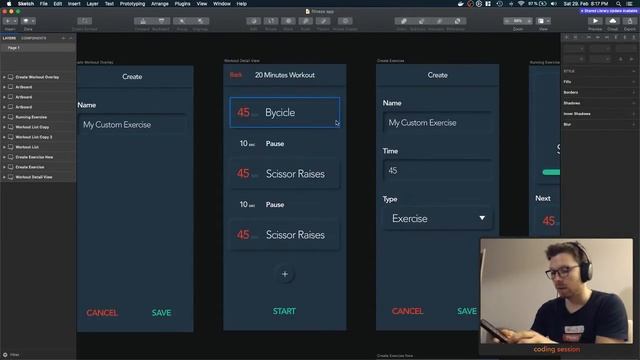Viewport: 640px width, 360px height.
Task: Select the Create Exercise layer row
Action: coord(38,167)
